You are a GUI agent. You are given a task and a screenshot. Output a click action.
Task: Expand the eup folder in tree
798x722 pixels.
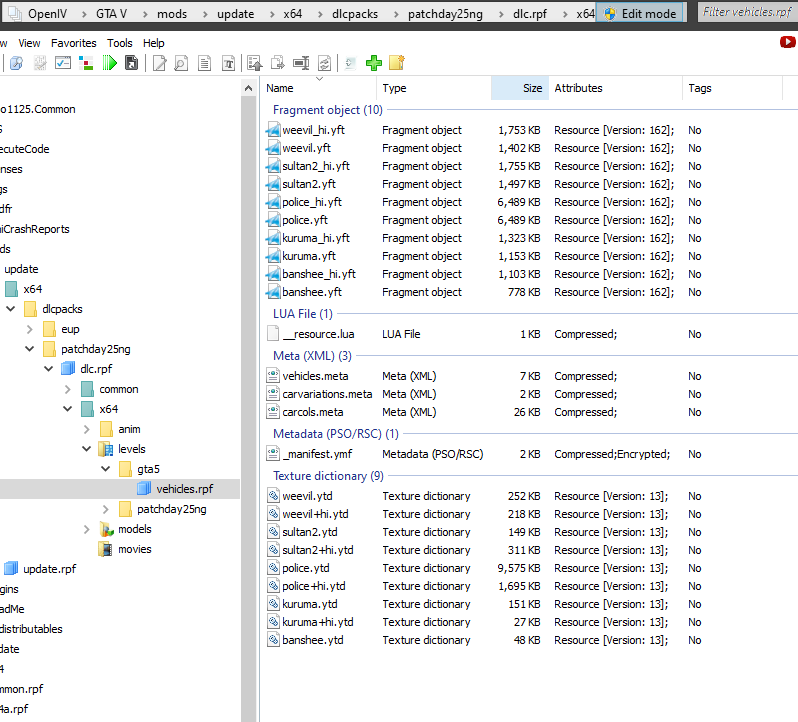point(29,329)
